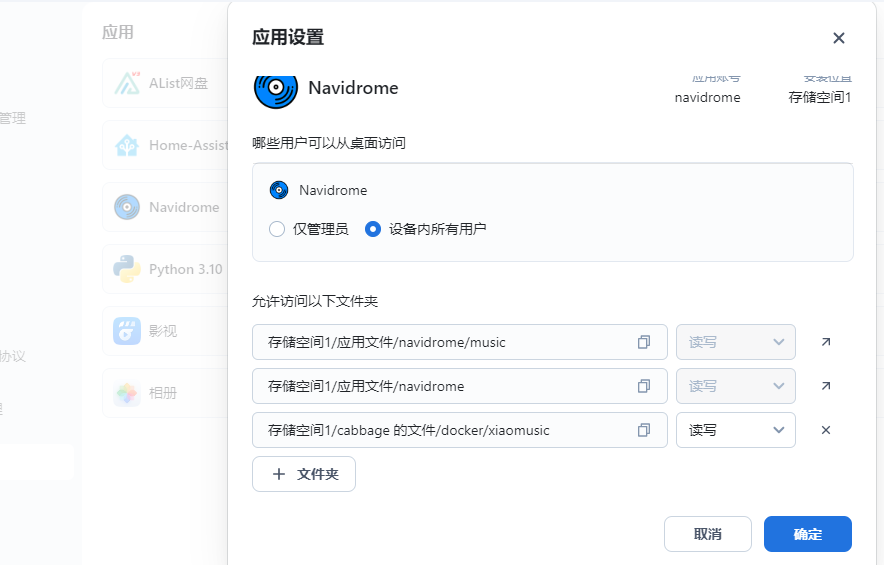This screenshot has height=565, width=884.
Task: Select the 仅管理员 radio button
Action: (x=277, y=229)
